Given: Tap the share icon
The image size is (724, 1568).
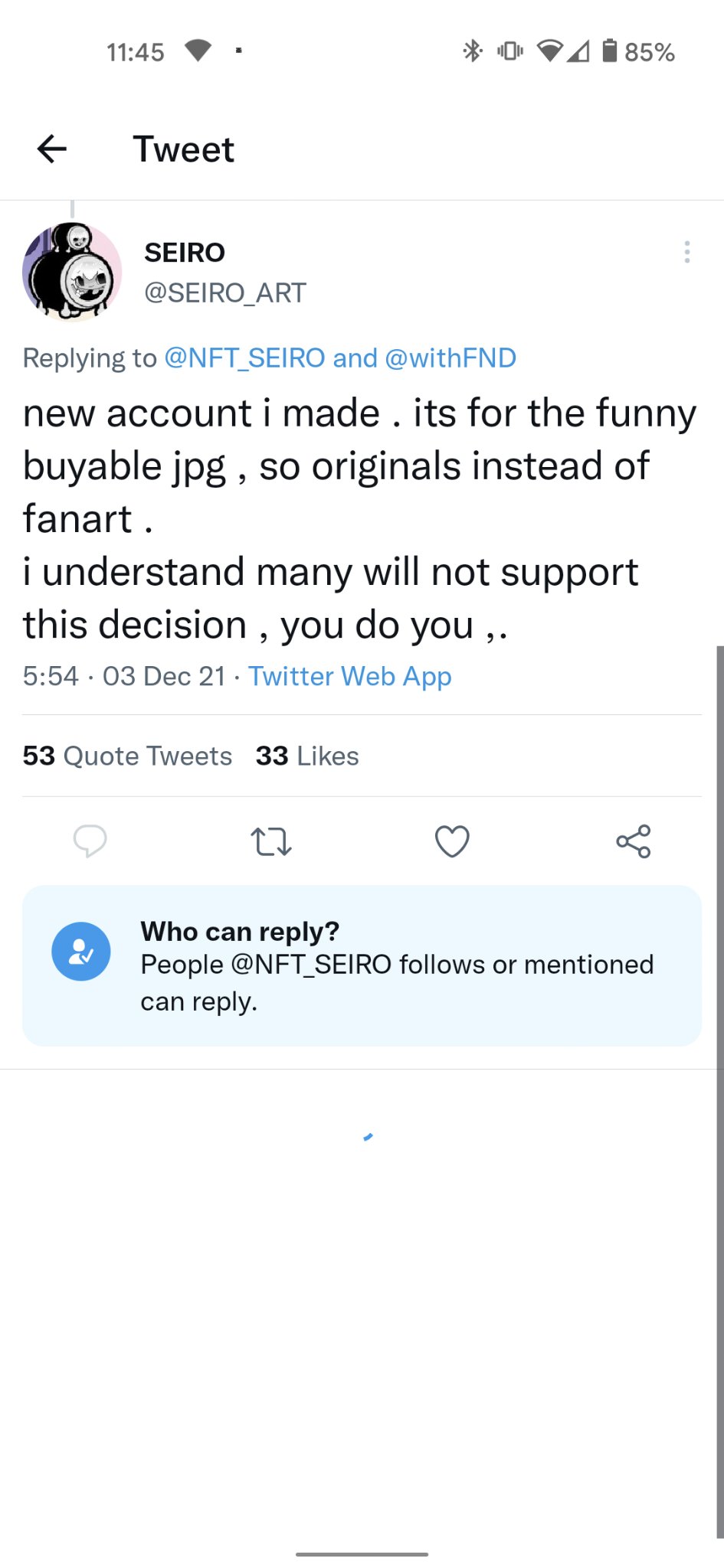Looking at the screenshot, I should click(x=634, y=841).
